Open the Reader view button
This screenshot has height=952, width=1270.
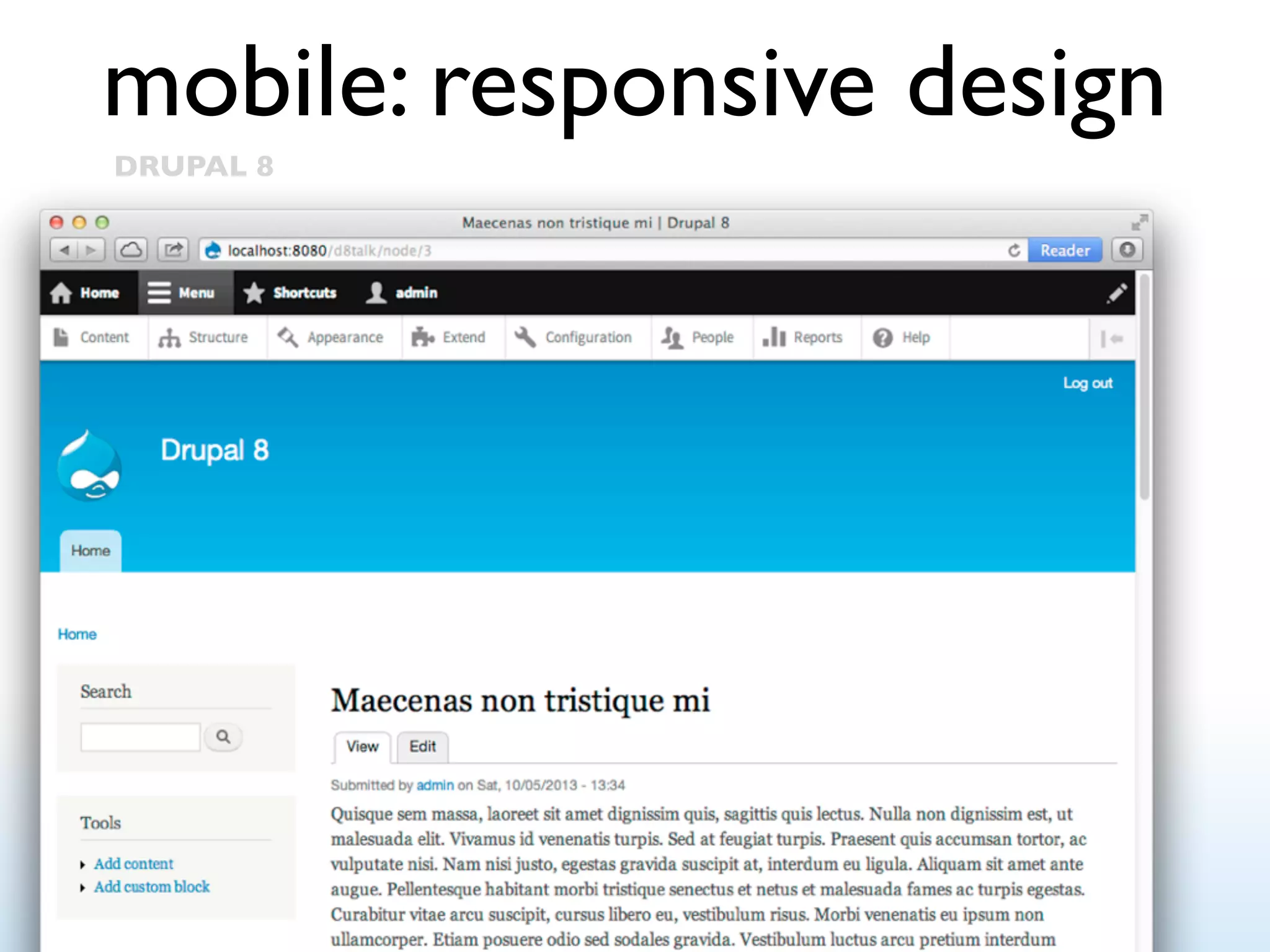click(1065, 250)
